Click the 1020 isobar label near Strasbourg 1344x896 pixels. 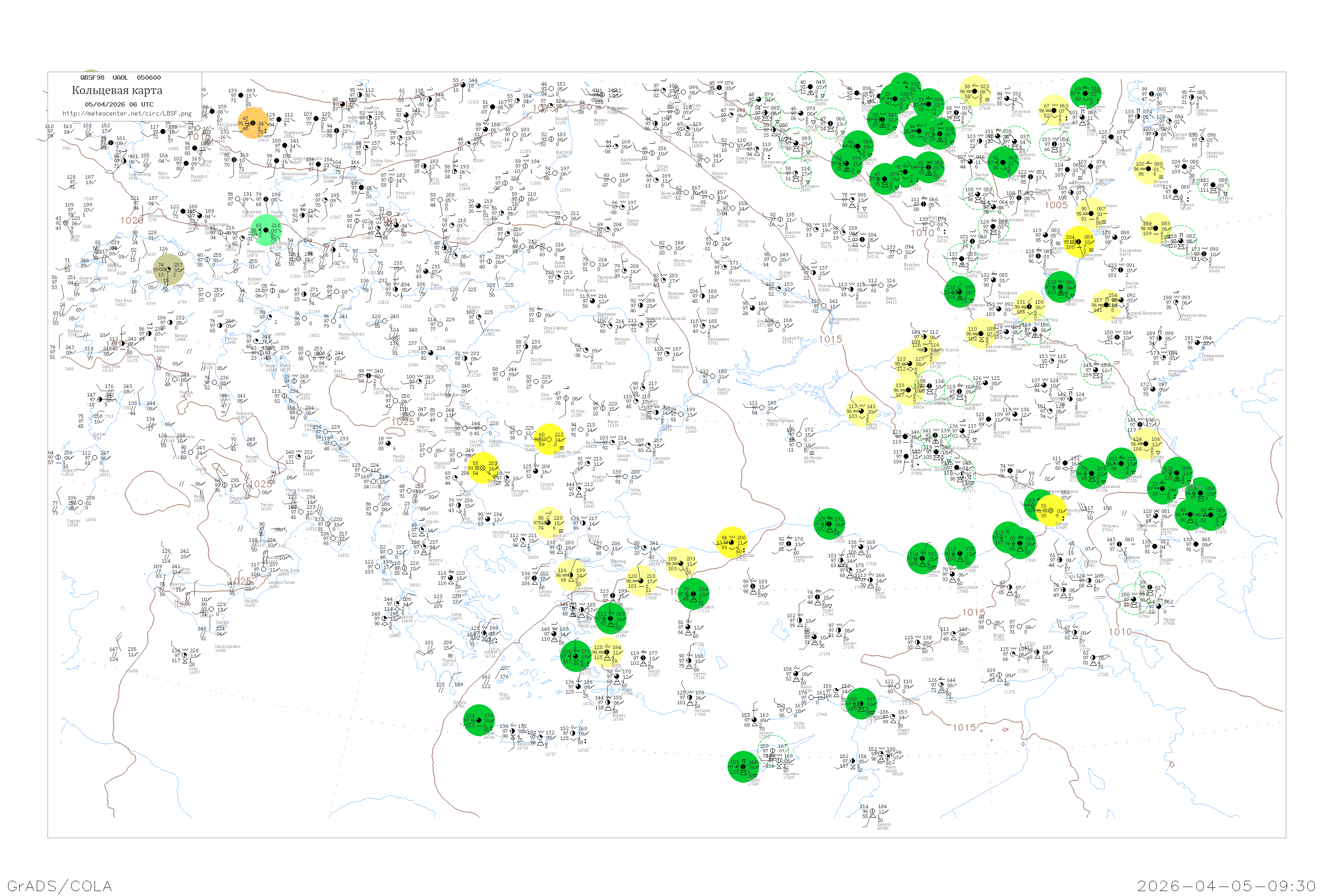point(131,220)
